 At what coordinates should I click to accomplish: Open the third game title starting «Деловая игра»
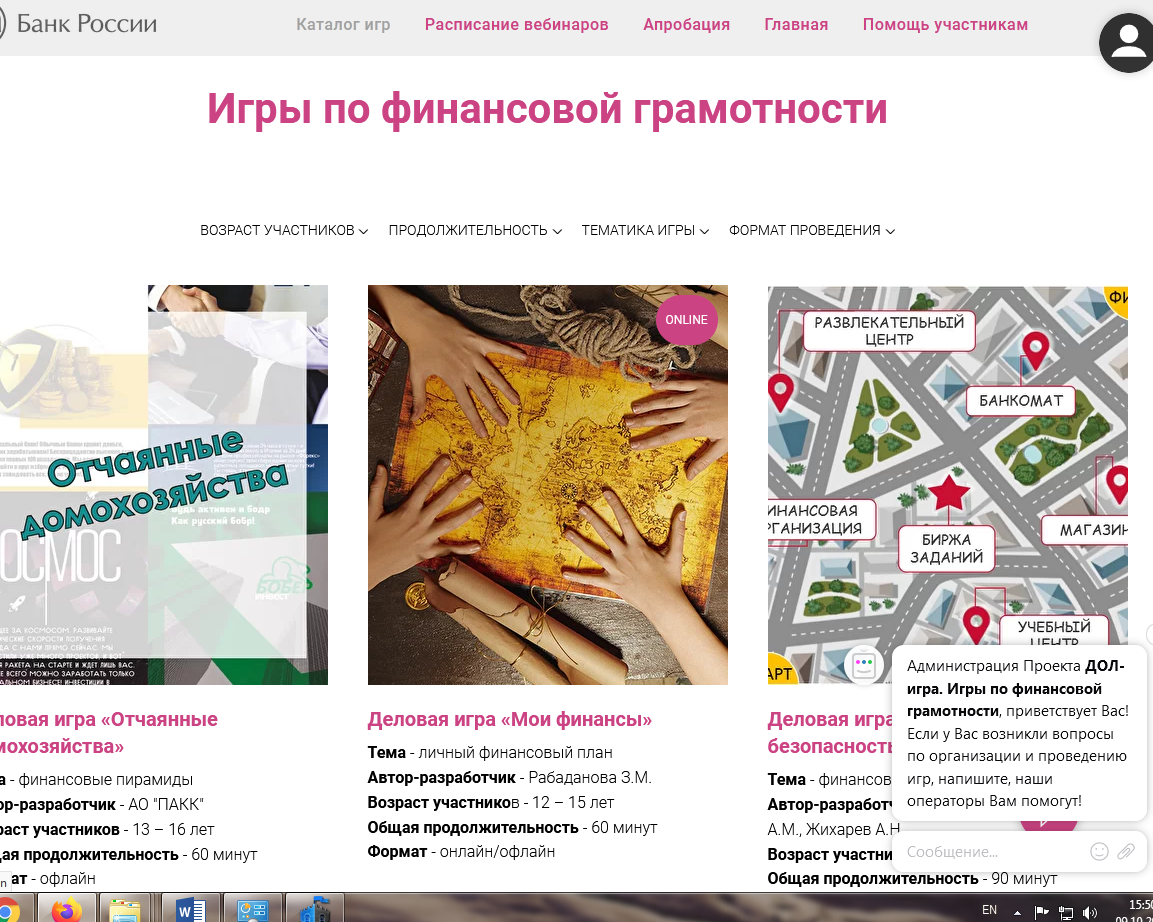pyautogui.click(x=830, y=732)
